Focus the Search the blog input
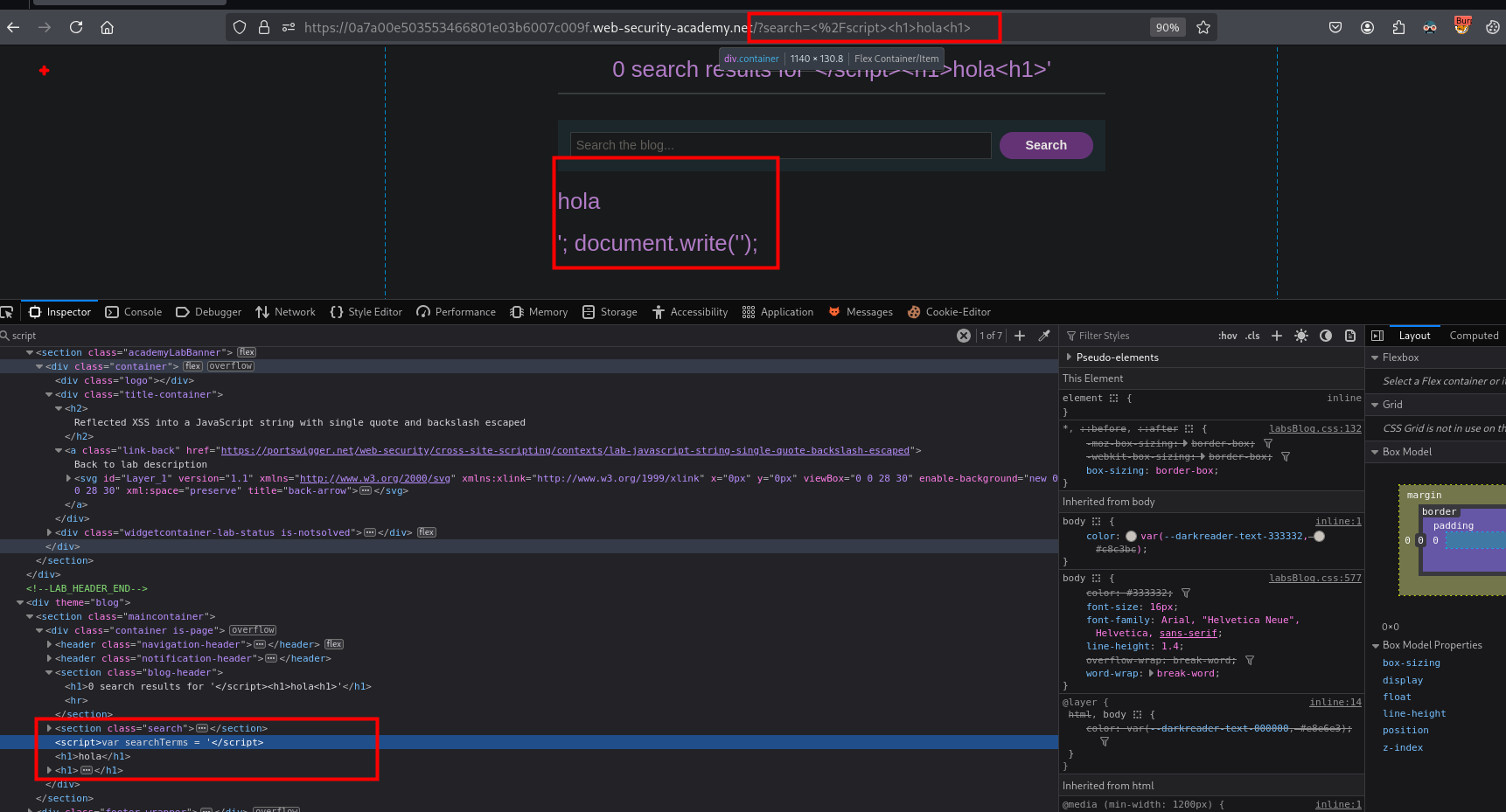Viewport: 1506px width, 812px height. [780, 145]
